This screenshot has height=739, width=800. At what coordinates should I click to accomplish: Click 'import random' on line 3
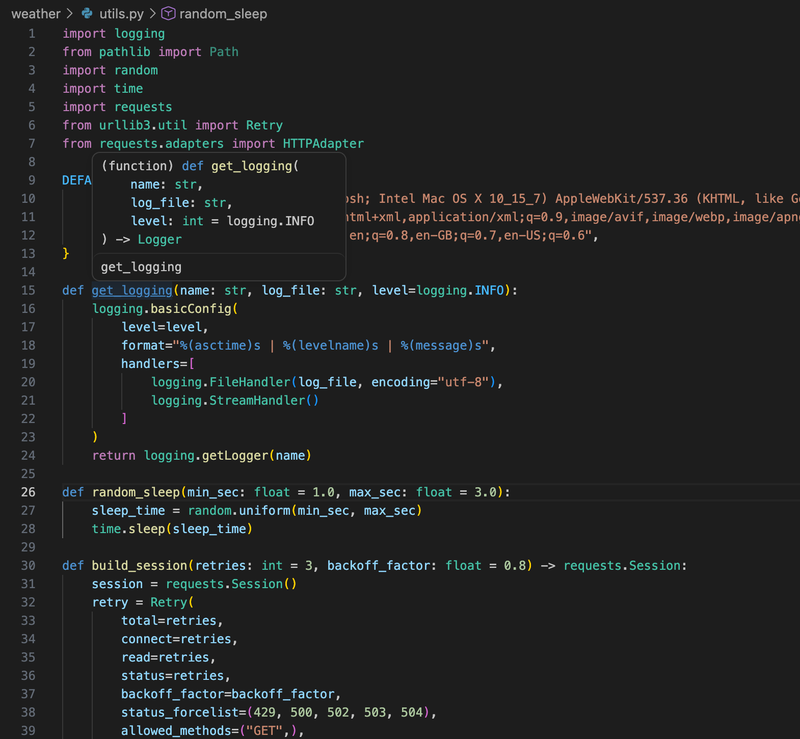coord(110,70)
